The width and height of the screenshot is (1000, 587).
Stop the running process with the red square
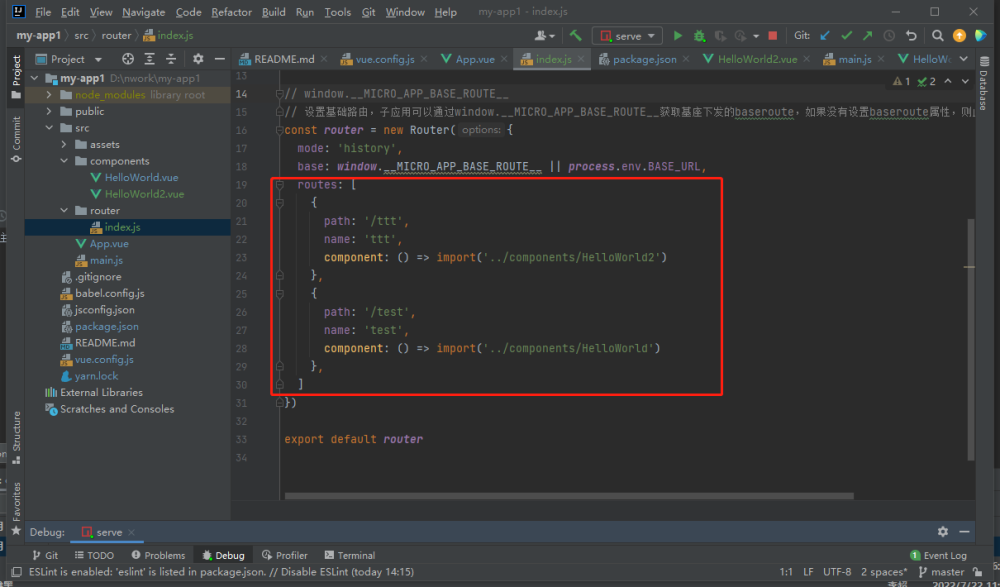(x=772, y=36)
